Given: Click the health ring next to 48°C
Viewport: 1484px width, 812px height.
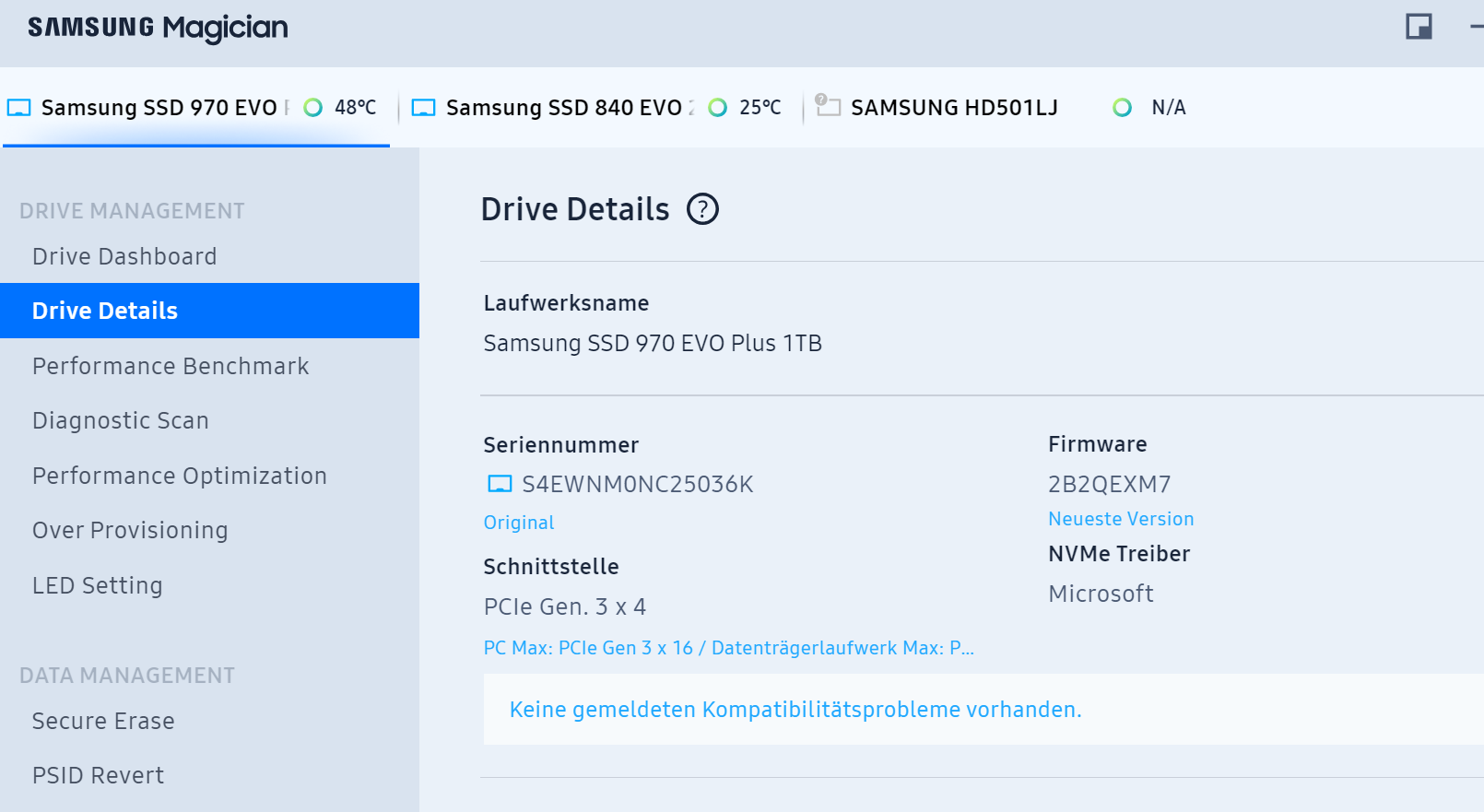Looking at the screenshot, I should 313,108.
